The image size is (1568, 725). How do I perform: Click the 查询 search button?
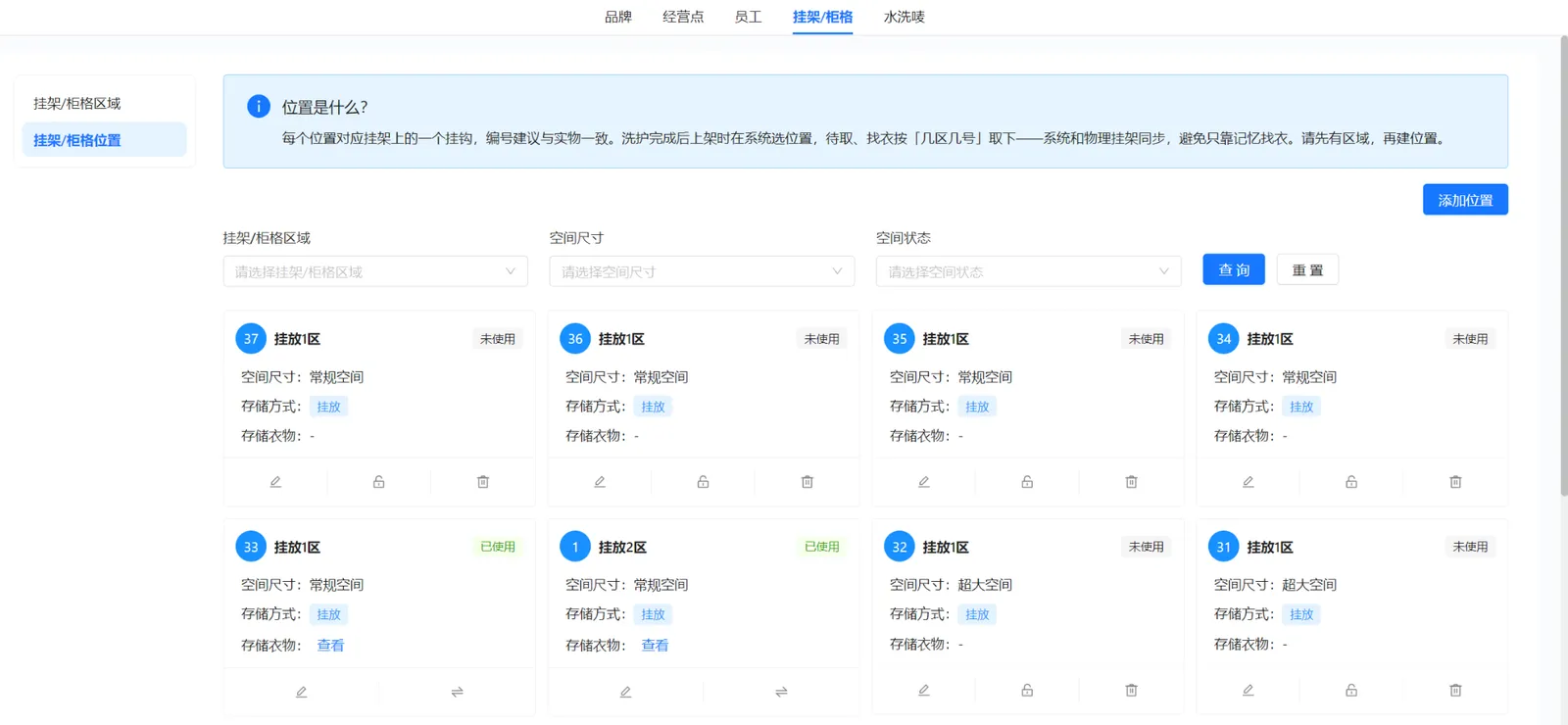[x=1234, y=269]
